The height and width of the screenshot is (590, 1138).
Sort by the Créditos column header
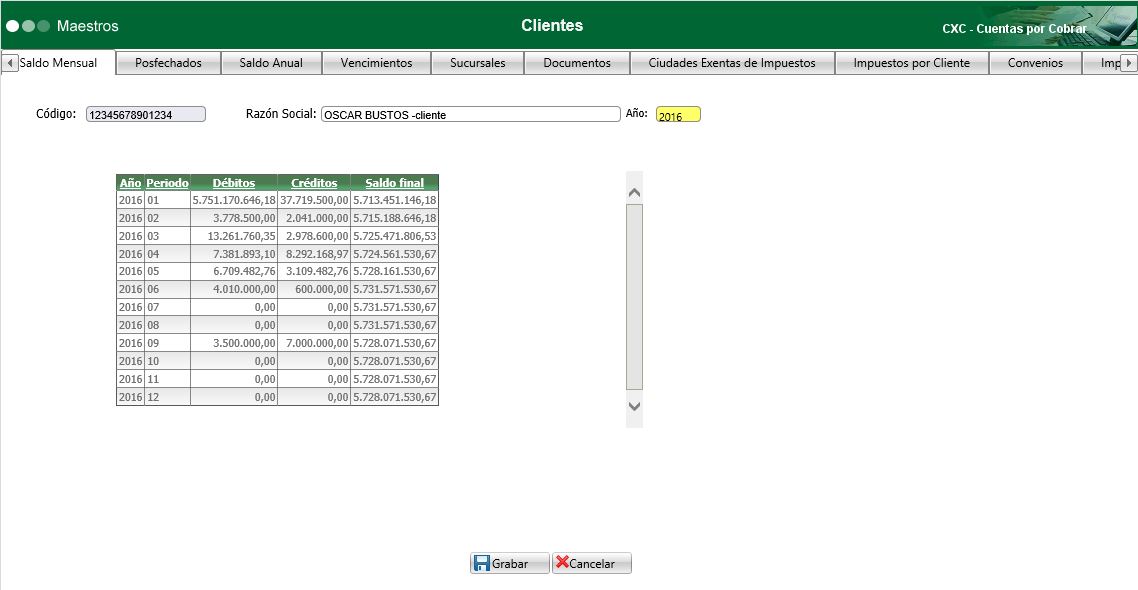pyautogui.click(x=314, y=183)
